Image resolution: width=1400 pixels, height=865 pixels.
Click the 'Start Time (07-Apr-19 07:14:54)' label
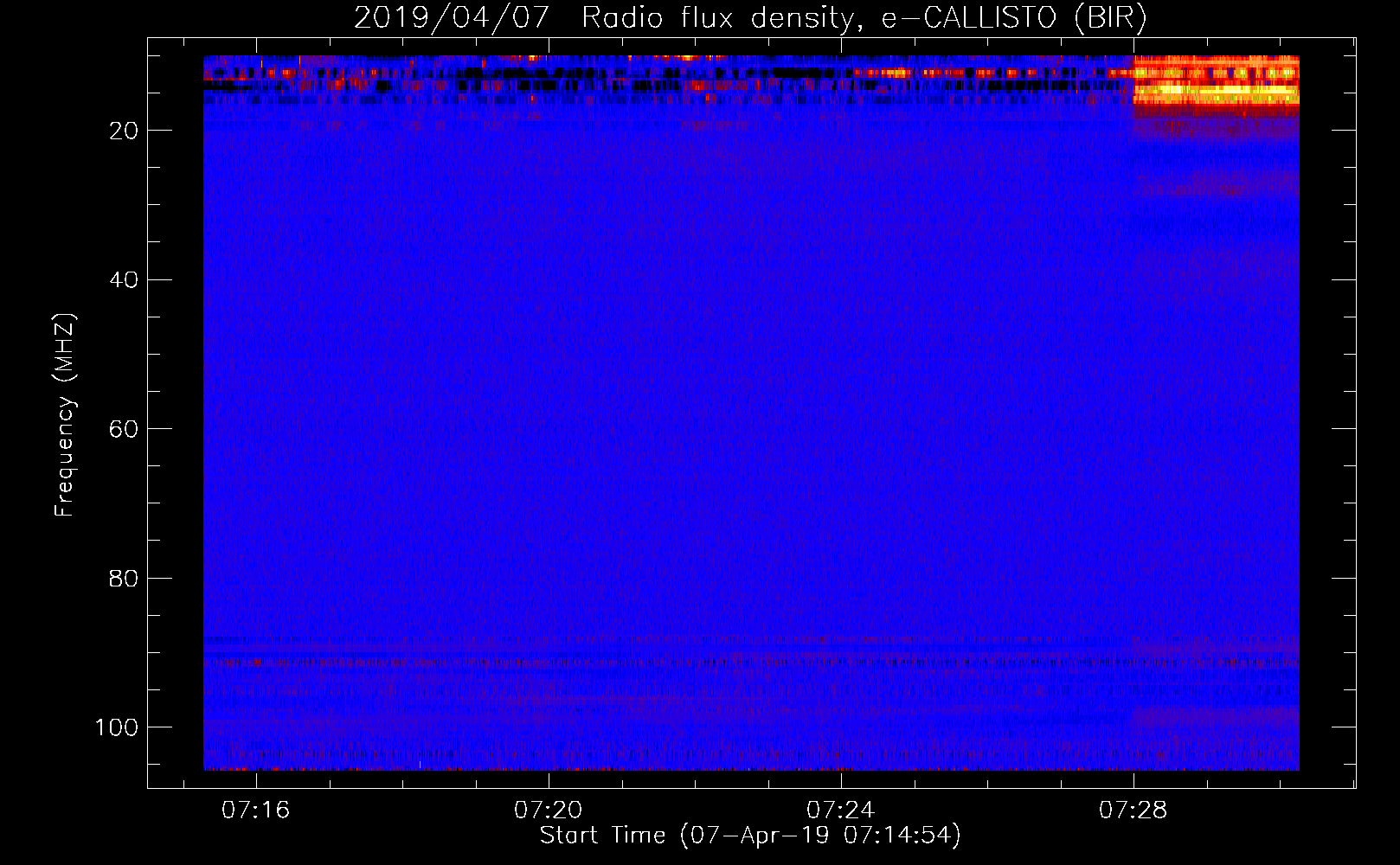pos(750,836)
